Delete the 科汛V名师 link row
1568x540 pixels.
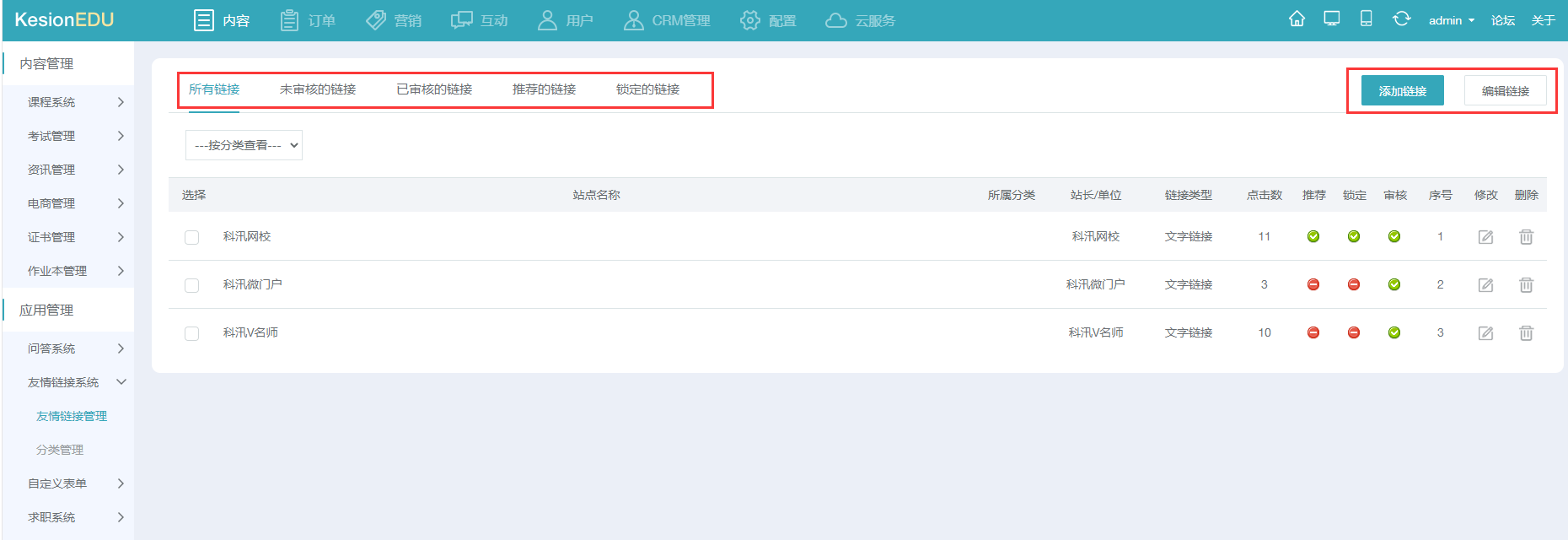tap(1526, 333)
